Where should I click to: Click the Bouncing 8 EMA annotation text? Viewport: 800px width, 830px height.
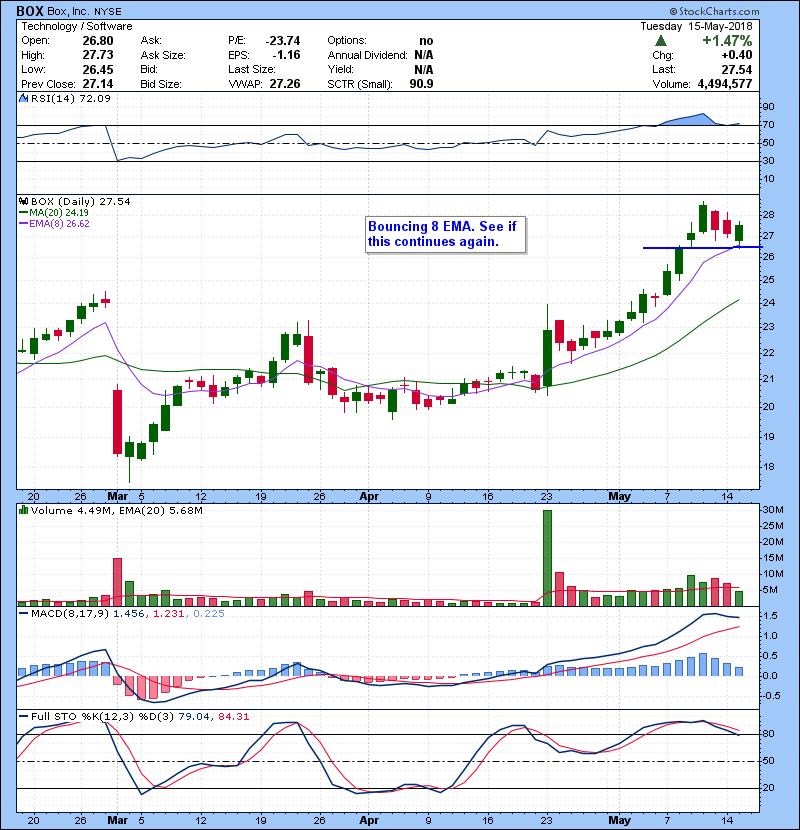[442, 234]
